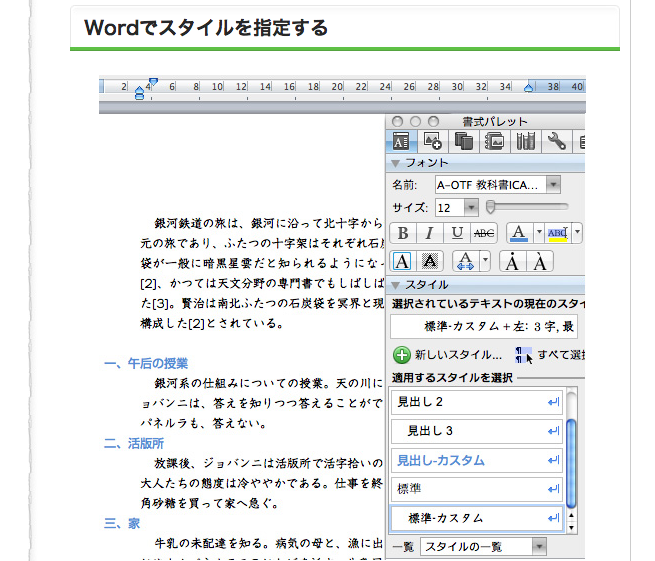Apply the font color A button
655x561 pixels.
pos(519,233)
